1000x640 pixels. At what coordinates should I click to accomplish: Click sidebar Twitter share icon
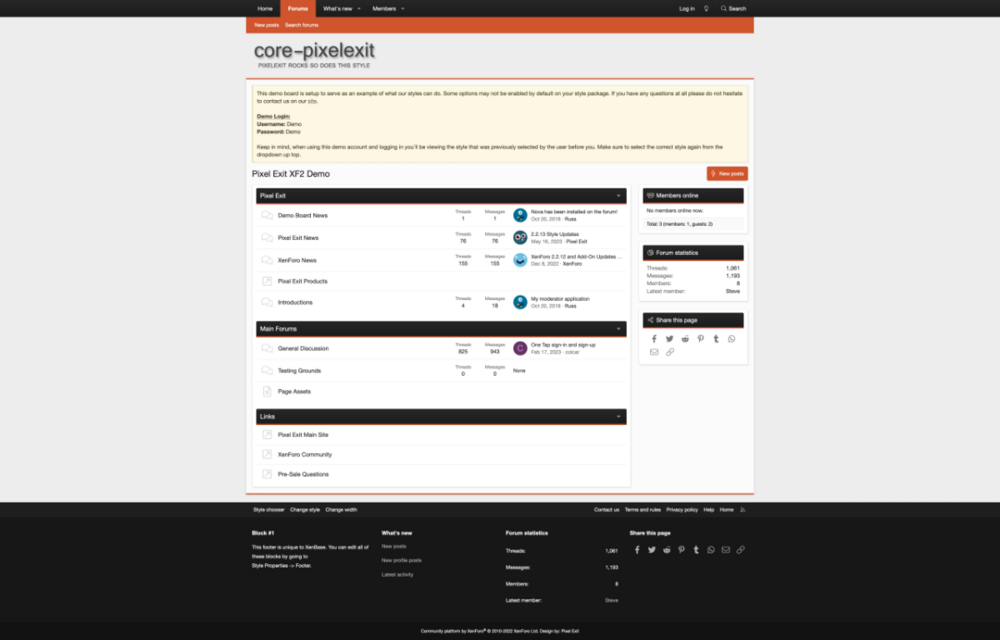(x=670, y=339)
